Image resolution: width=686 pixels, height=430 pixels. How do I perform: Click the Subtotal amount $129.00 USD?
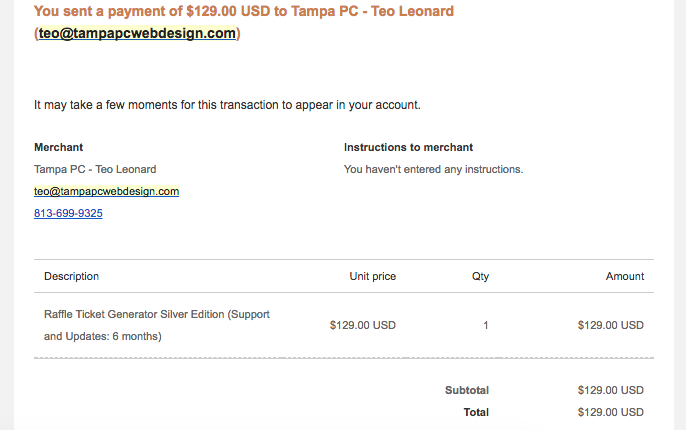(610, 390)
